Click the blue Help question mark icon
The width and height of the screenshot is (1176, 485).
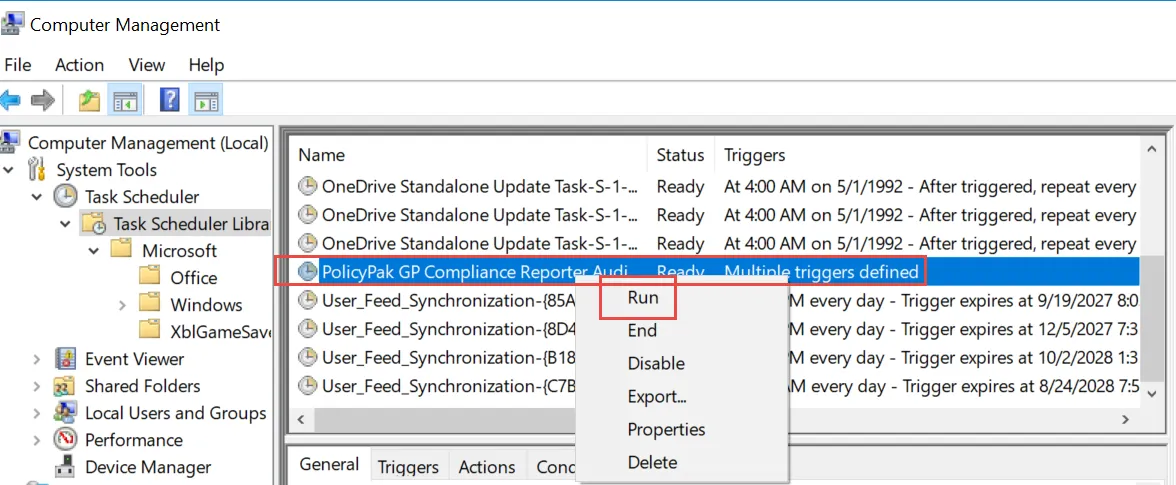(170, 100)
